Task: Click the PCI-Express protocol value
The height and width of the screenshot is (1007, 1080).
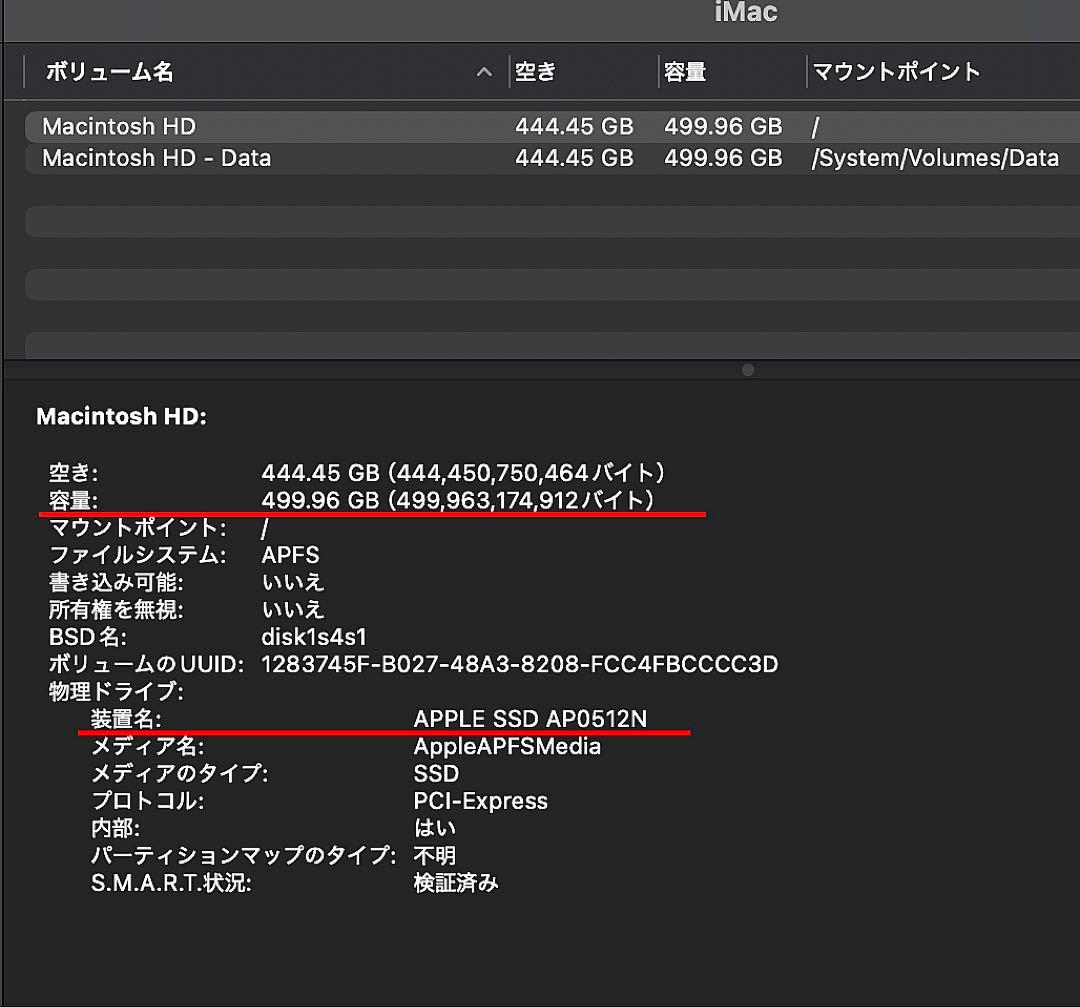Action: 480,801
